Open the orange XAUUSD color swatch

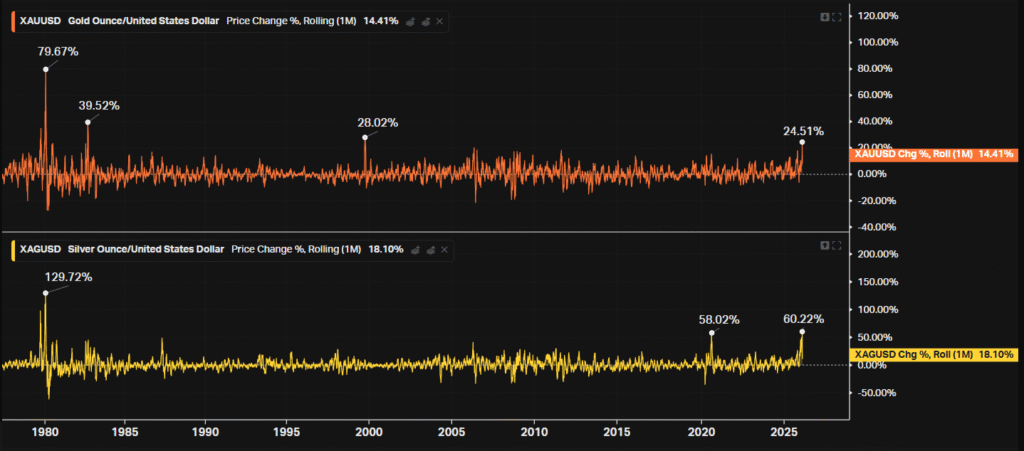point(12,20)
